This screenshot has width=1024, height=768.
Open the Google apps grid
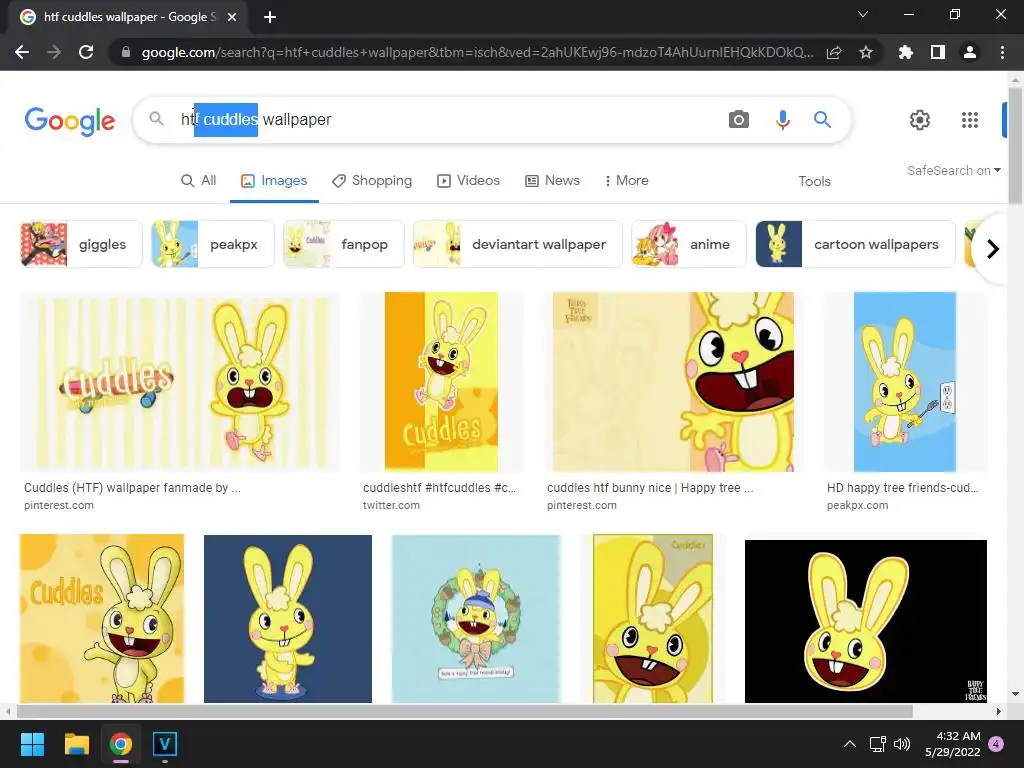click(x=970, y=120)
